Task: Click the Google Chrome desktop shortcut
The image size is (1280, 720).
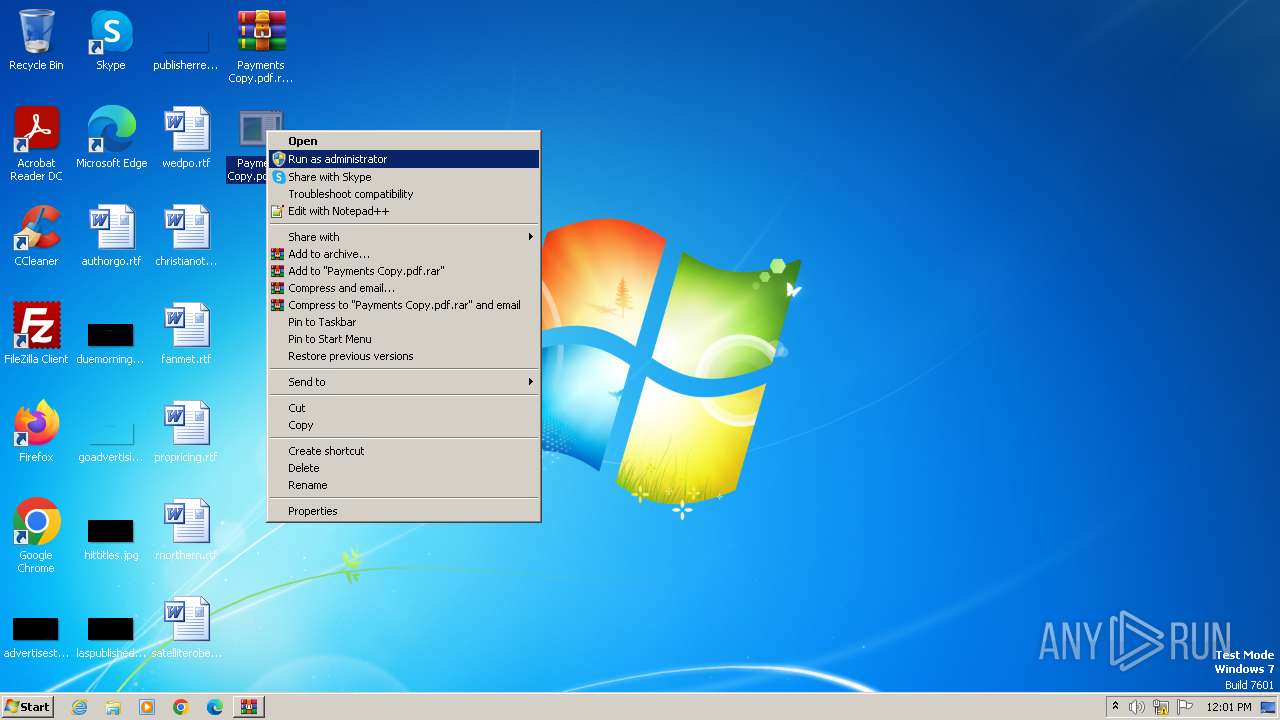Action: click(x=36, y=536)
